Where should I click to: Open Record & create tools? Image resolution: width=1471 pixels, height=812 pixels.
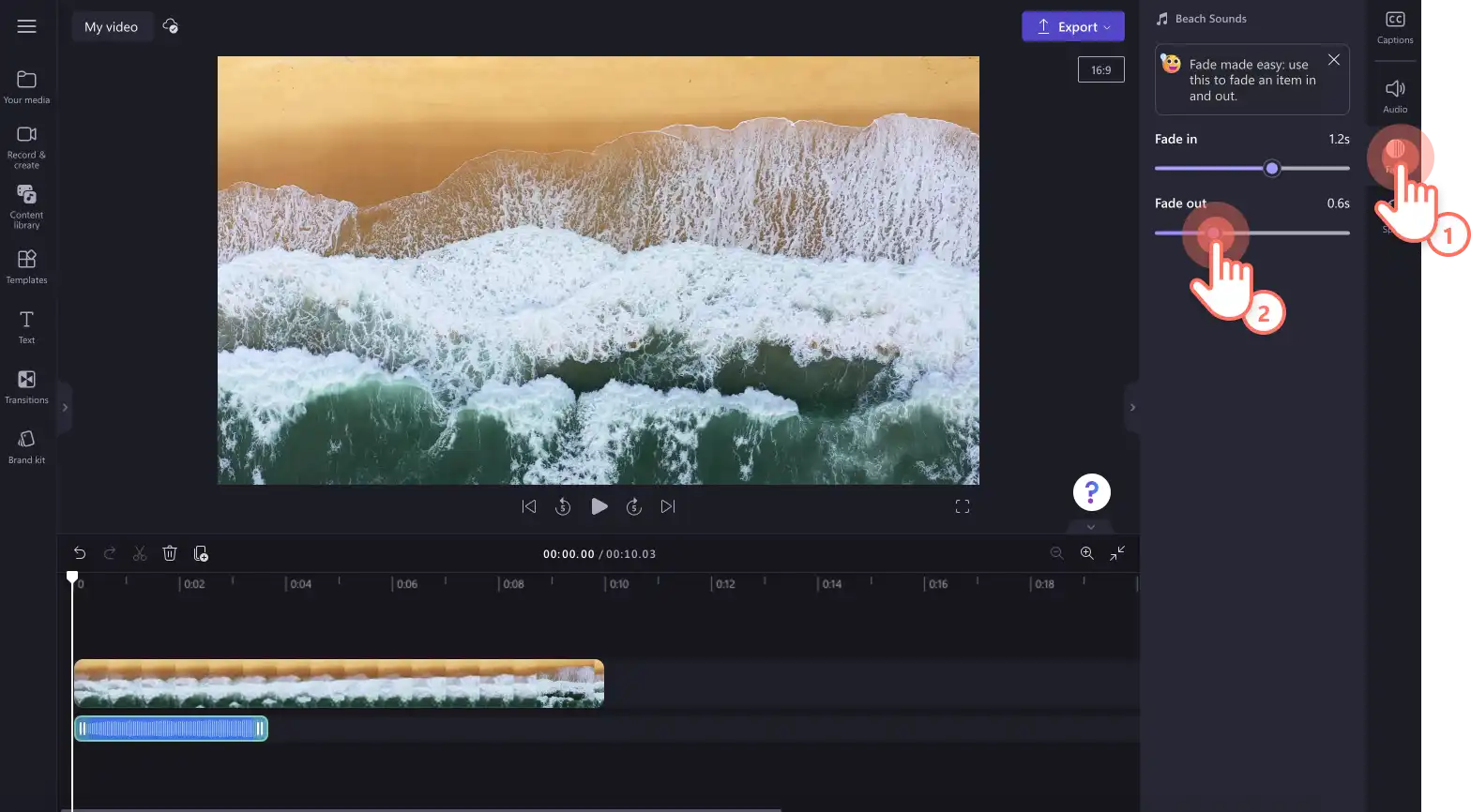26,147
